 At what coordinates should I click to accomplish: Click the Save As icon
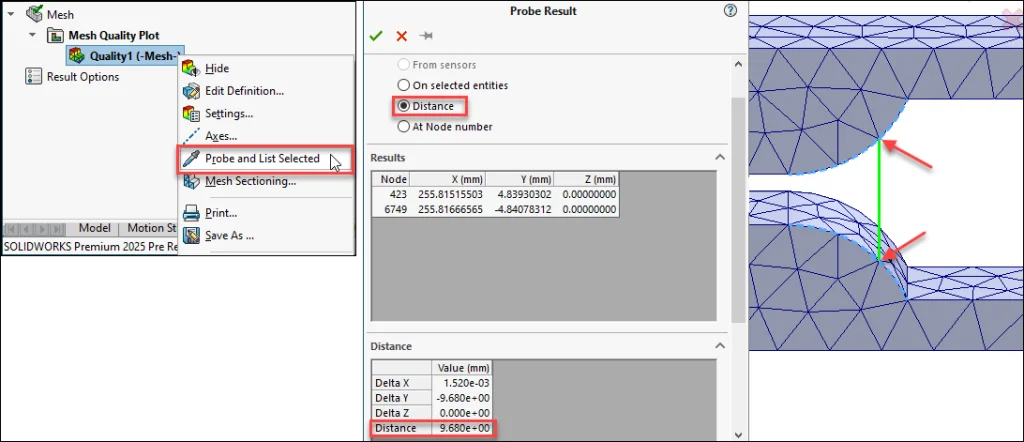click(191, 235)
